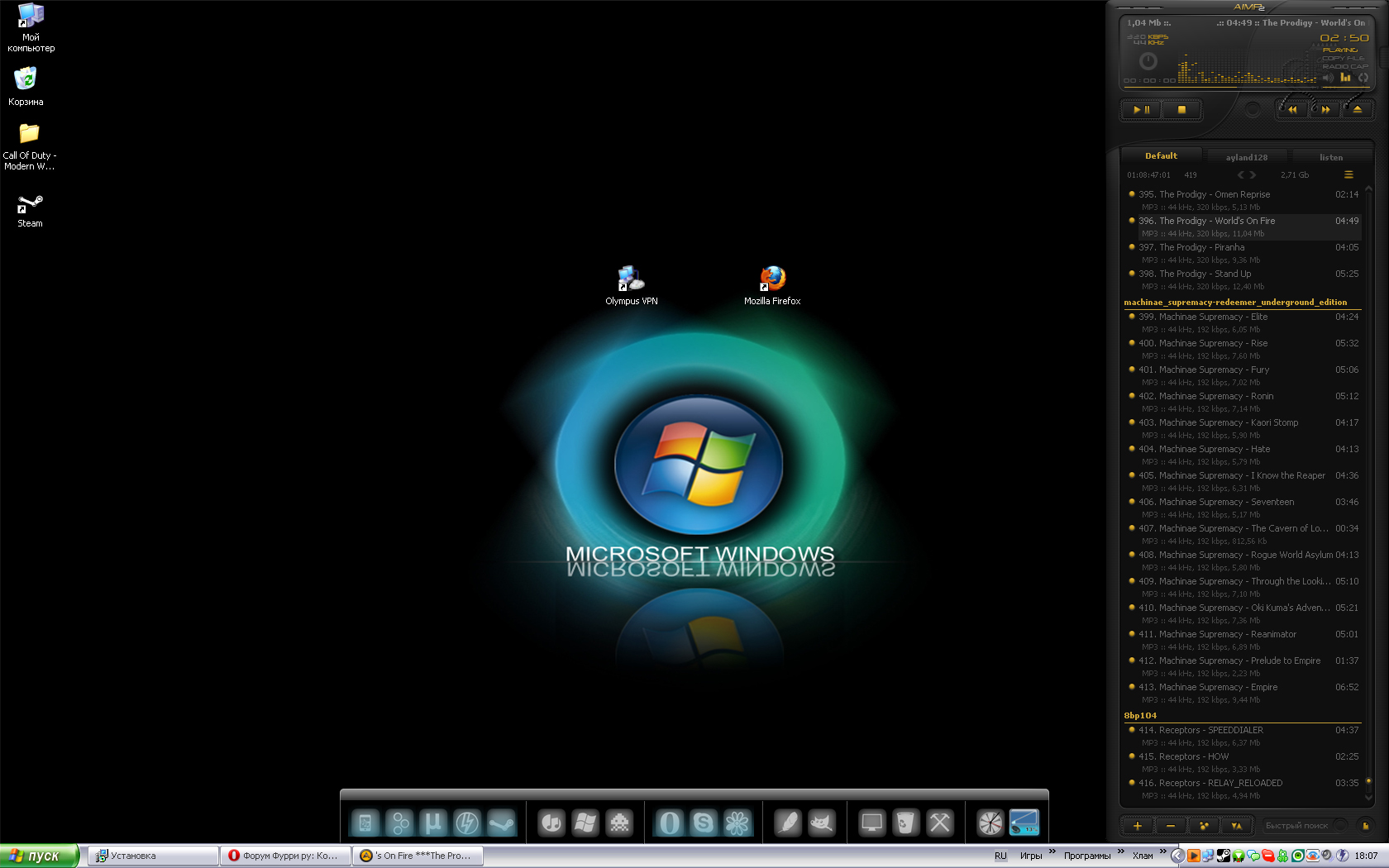Image resolution: width=1389 pixels, height=868 pixels.
Task: Toggle the equalizer icon in AIMP display
Action: tap(1345, 78)
